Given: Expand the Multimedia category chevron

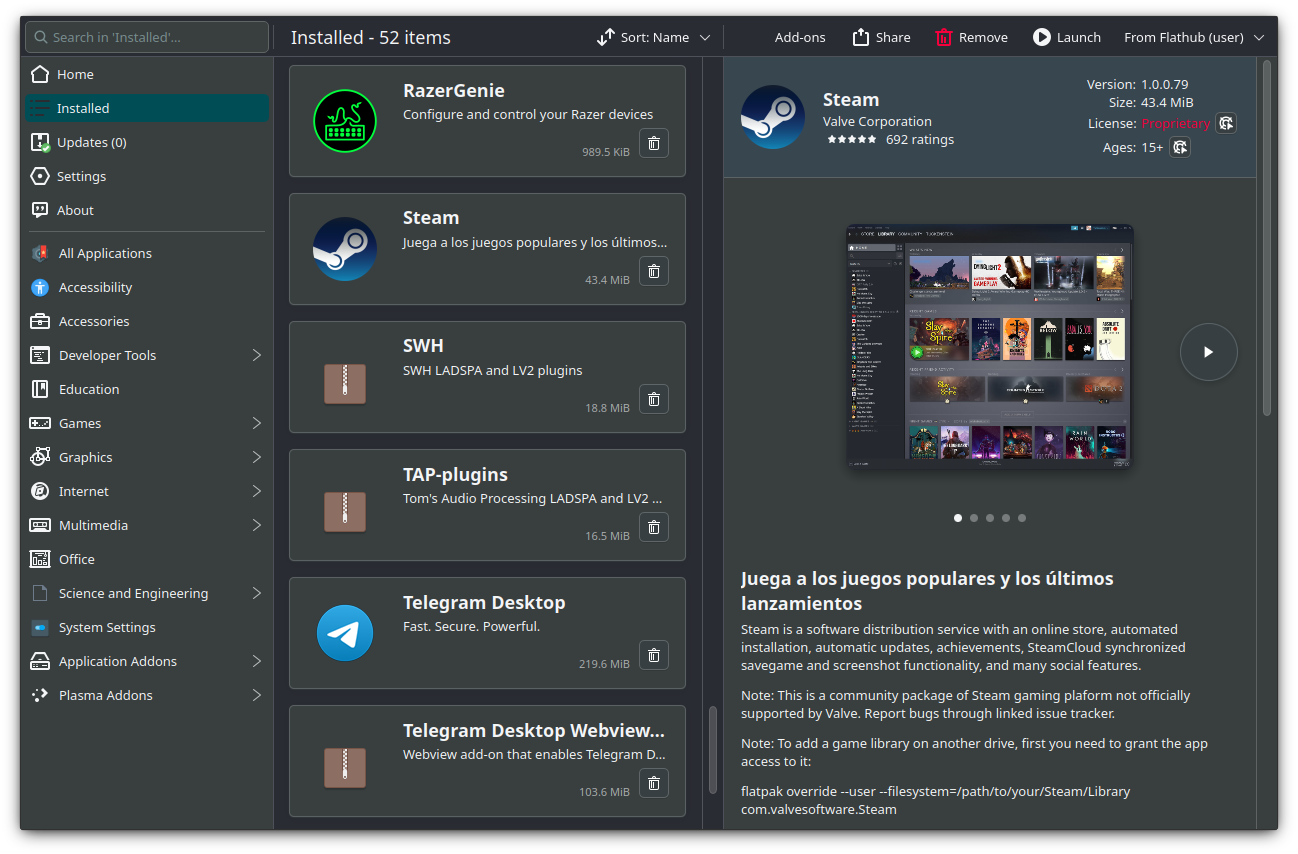Looking at the screenshot, I should (x=257, y=525).
